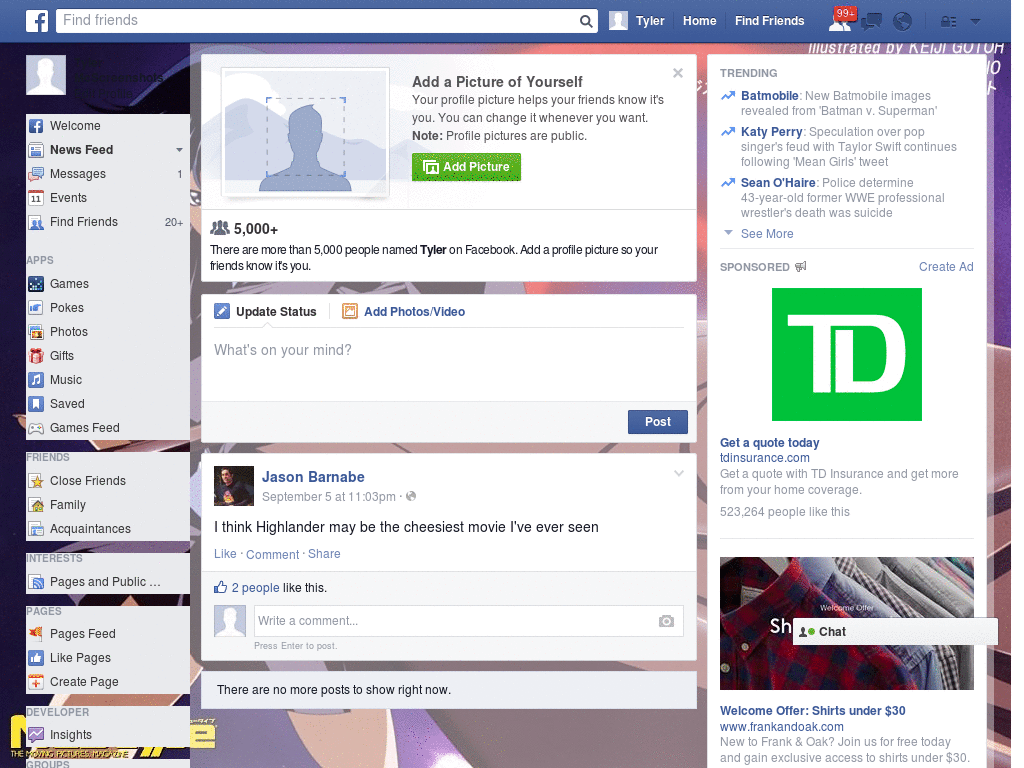Click the TD insurance ad image

(846, 355)
